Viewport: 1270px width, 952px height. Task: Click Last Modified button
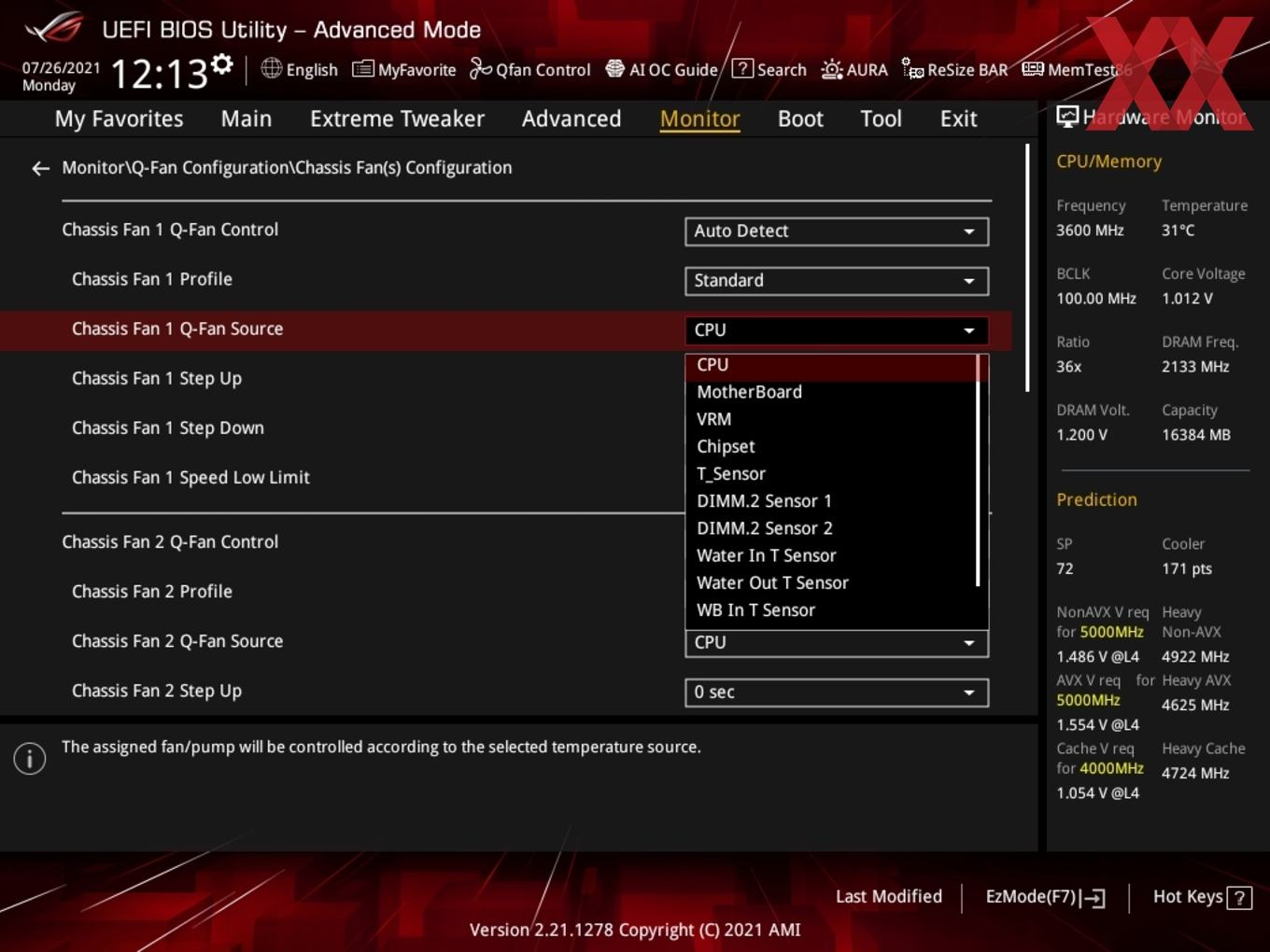point(889,897)
